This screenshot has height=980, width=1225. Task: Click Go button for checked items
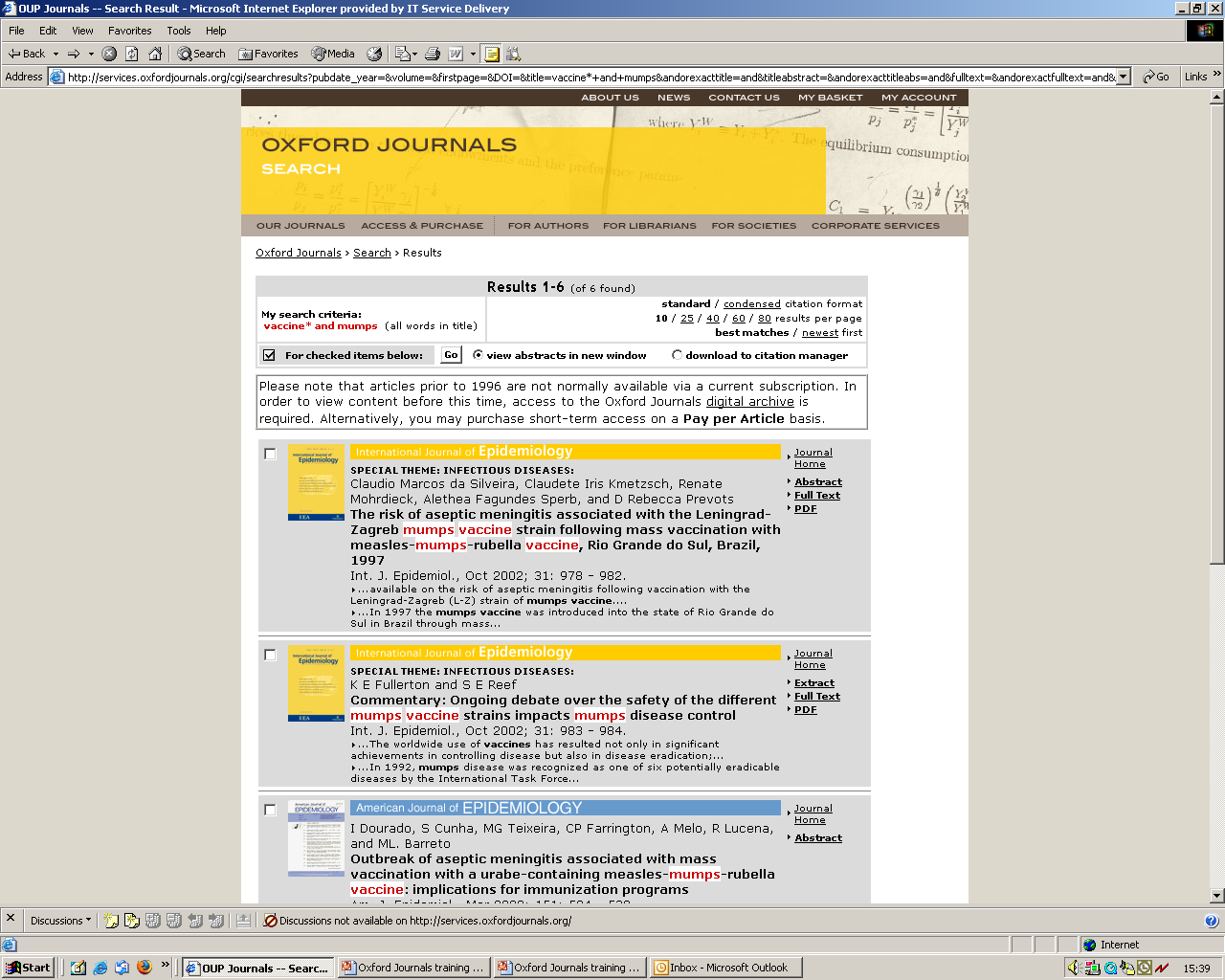pyautogui.click(x=451, y=355)
